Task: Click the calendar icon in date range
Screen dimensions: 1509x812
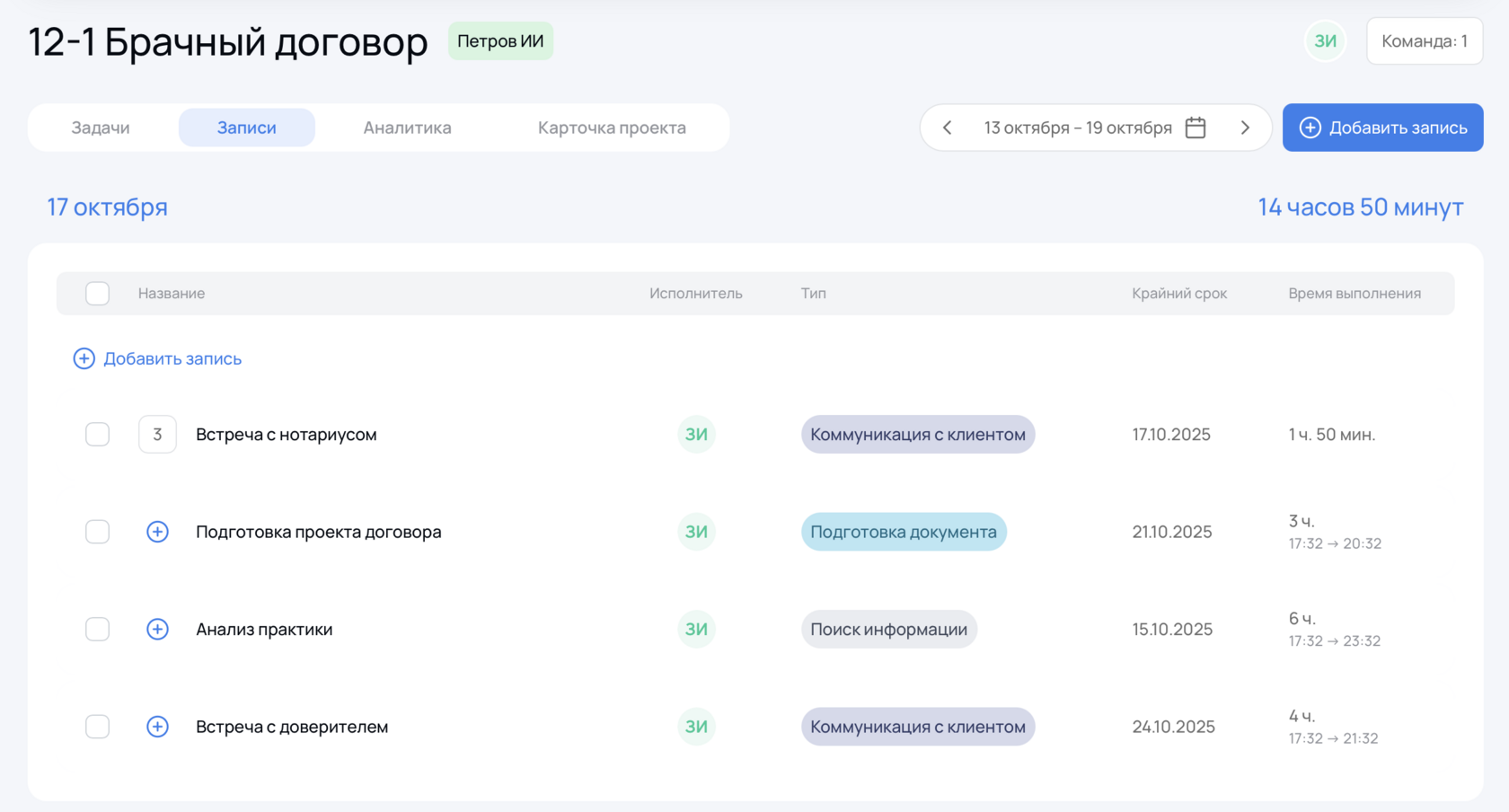Action: pos(1196,128)
